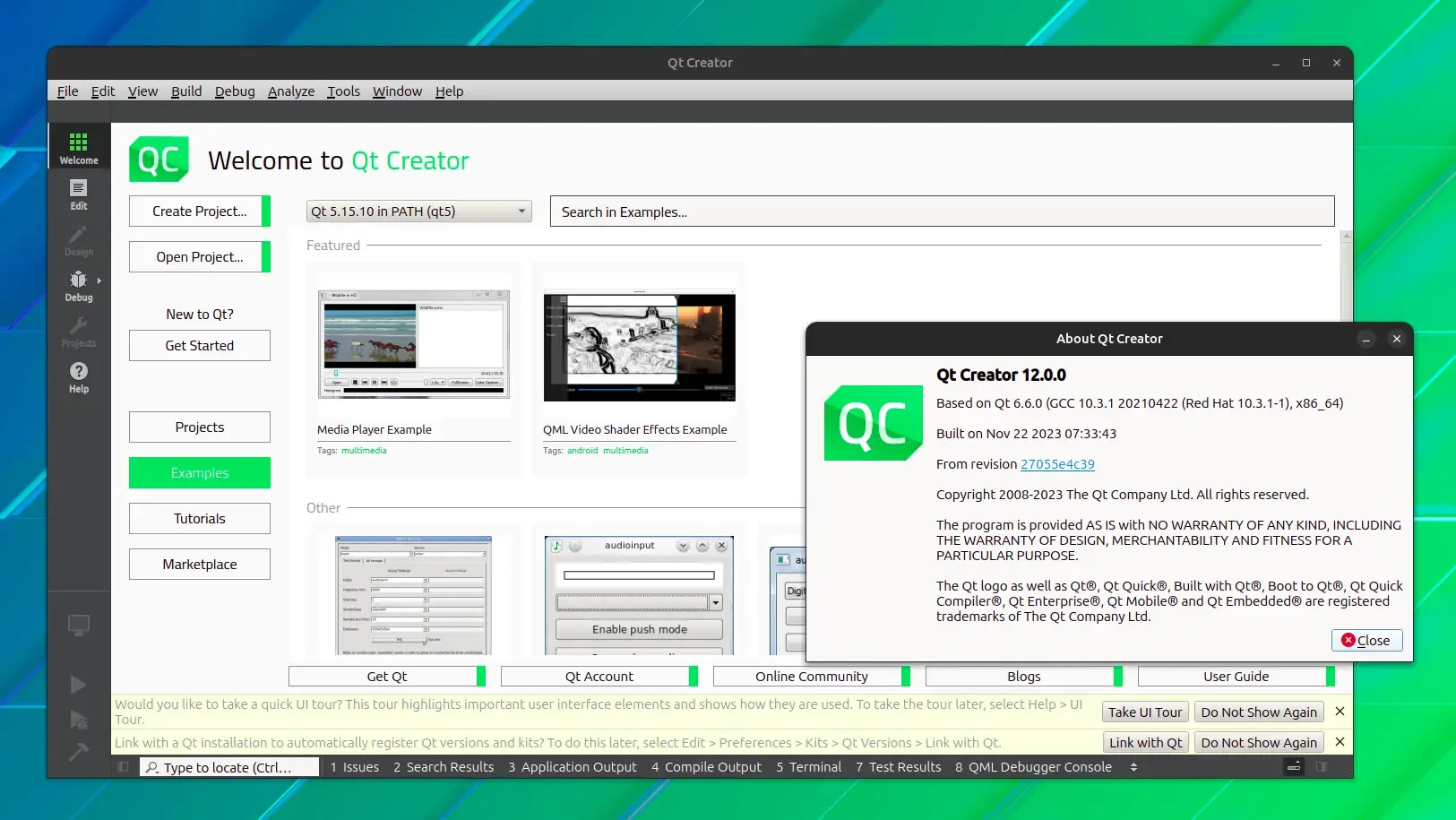The image size is (1456, 820).
Task: Click the Take UI Tour button
Action: pyautogui.click(x=1145, y=712)
